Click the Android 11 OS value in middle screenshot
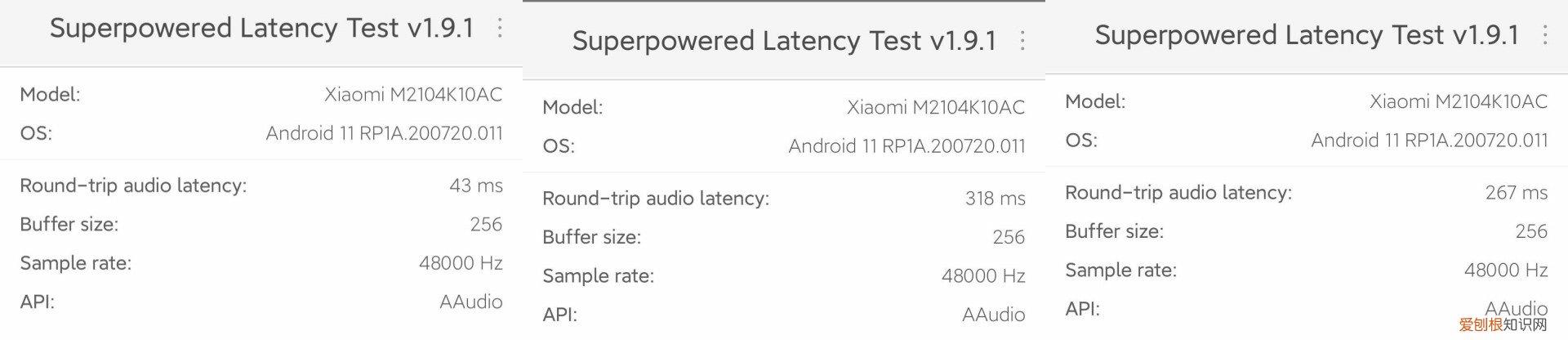The height and width of the screenshot is (340, 1568). pyautogui.click(x=906, y=146)
